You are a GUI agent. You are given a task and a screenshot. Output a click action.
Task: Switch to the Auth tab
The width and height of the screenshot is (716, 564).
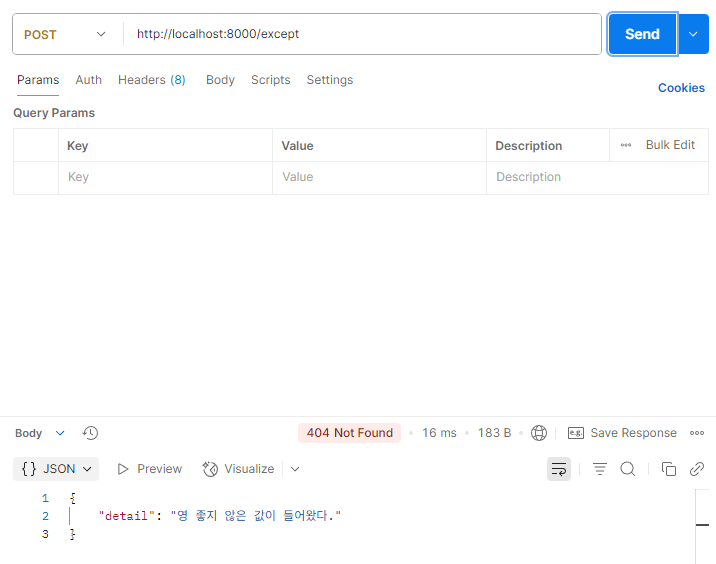[x=89, y=80]
